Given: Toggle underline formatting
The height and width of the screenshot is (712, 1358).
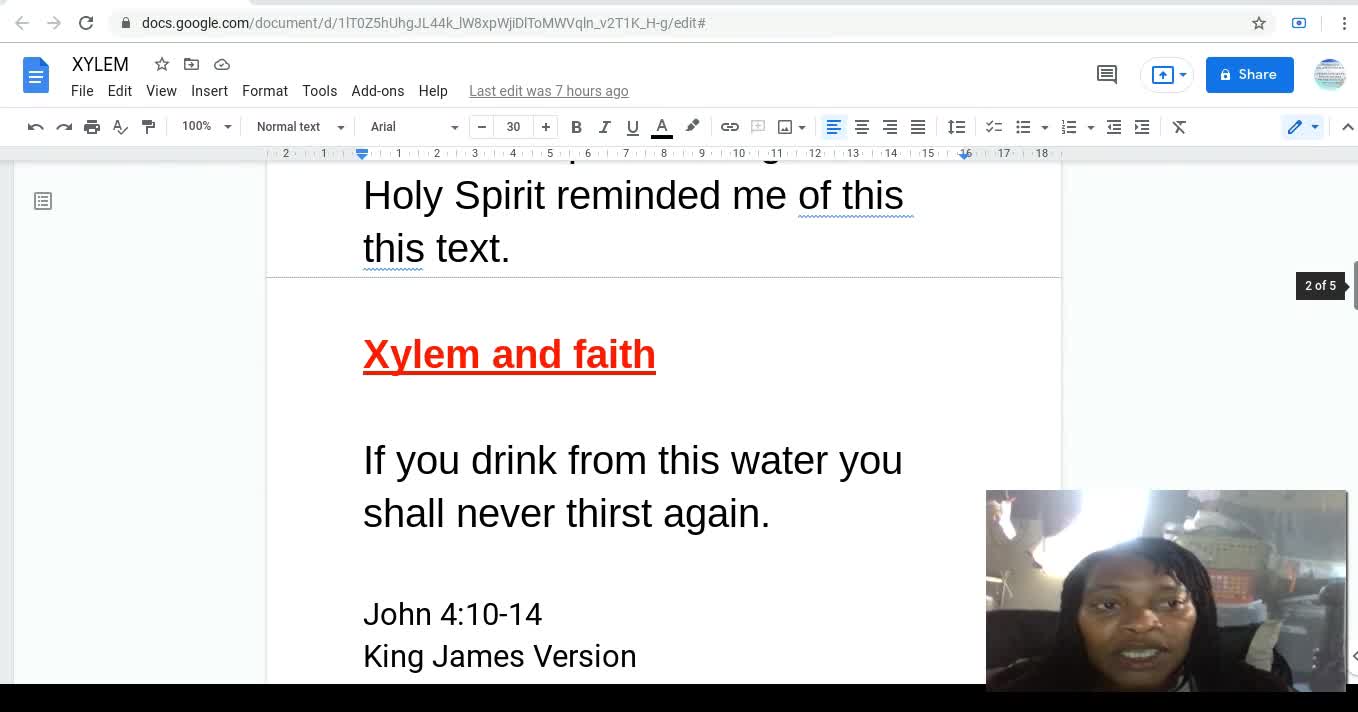Looking at the screenshot, I should pyautogui.click(x=632, y=127).
